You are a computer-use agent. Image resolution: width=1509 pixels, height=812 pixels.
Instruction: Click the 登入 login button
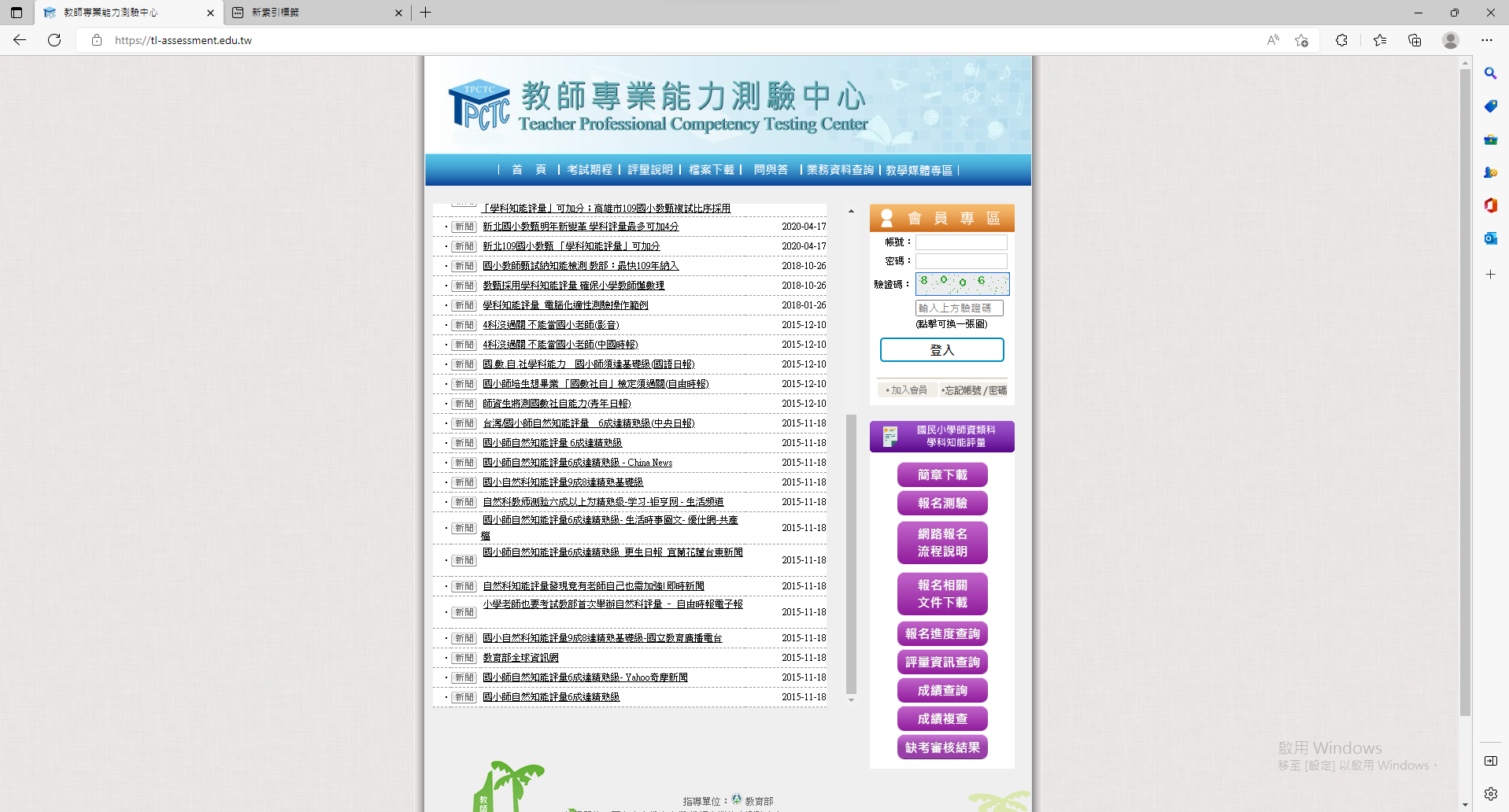coord(942,350)
